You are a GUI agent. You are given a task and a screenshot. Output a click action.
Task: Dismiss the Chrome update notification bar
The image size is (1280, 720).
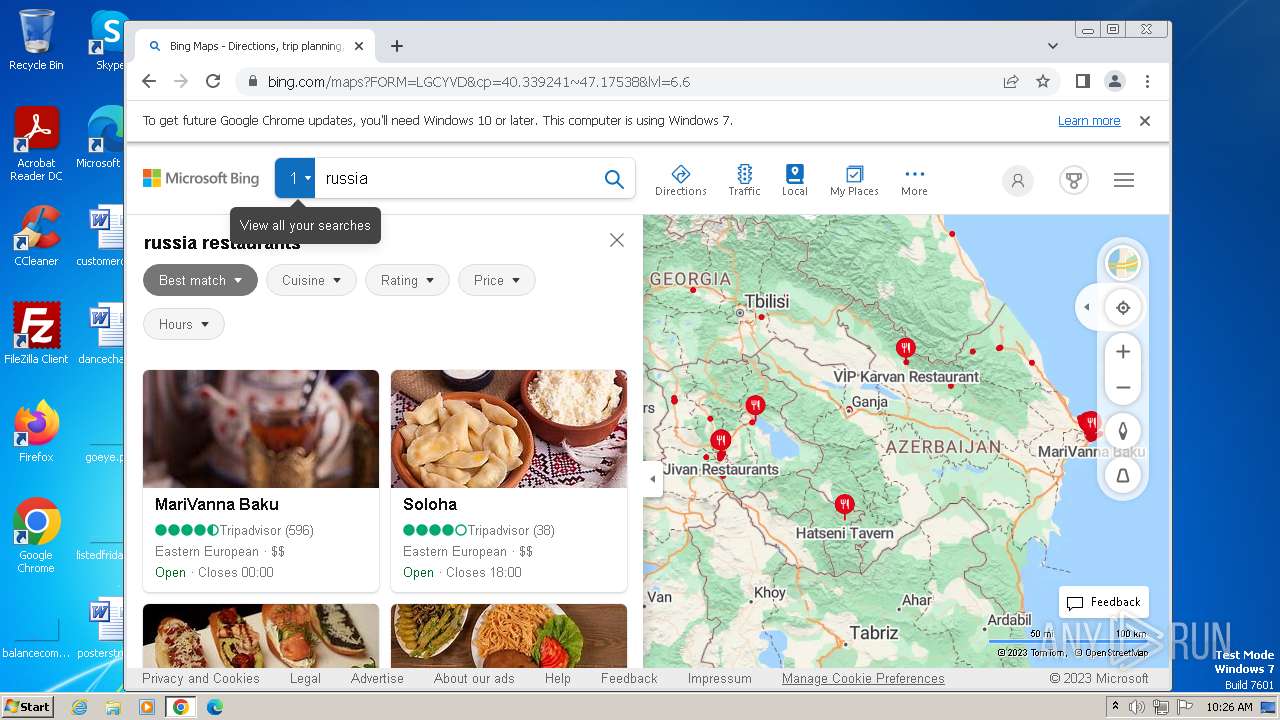point(1145,121)
